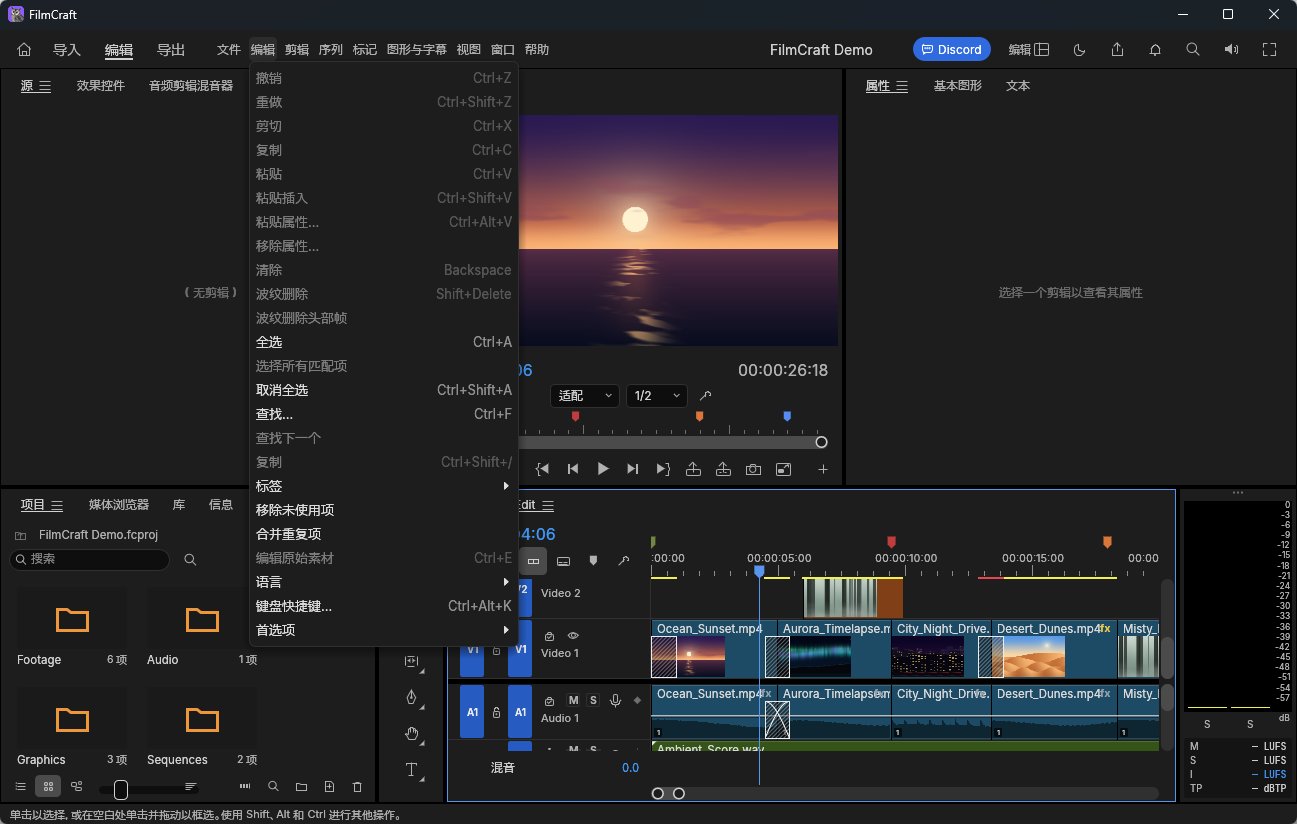This screenshot has height=824, width=1297.
Task: Toggle Audio 1 voice-over record microphone
Action: 616,700
